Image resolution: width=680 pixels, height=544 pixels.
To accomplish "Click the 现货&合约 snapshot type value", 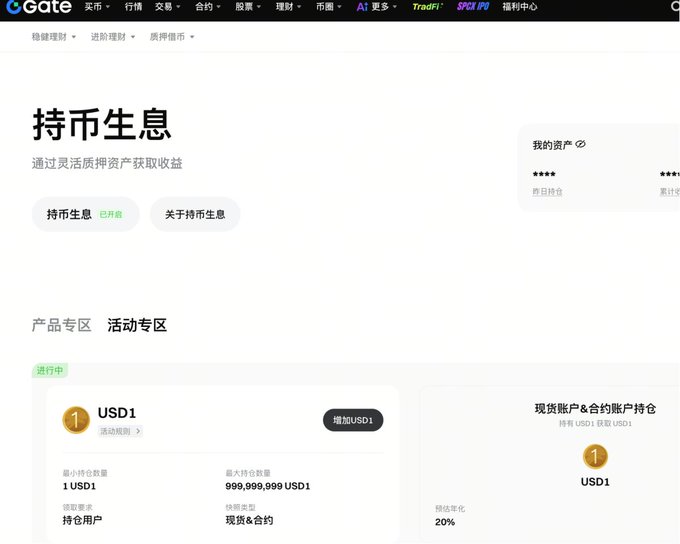I will [x=249, y=520].
